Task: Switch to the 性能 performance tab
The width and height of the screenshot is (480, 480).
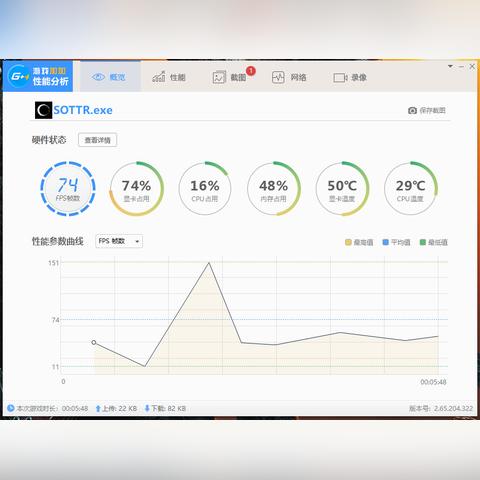Action: tap(169, 77)
